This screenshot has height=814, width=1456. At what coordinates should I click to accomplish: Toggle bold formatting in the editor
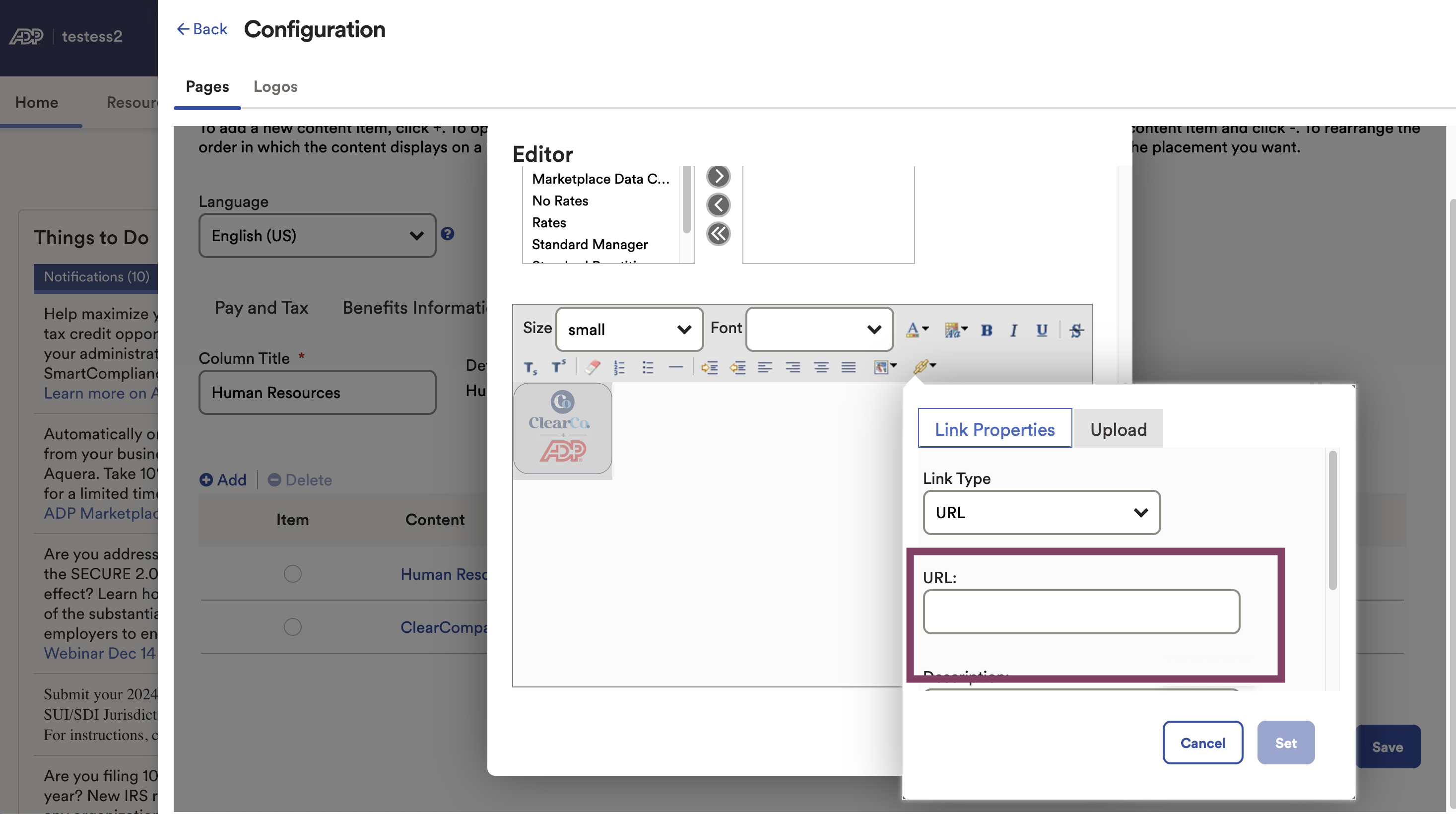click(x=987, y=330)
